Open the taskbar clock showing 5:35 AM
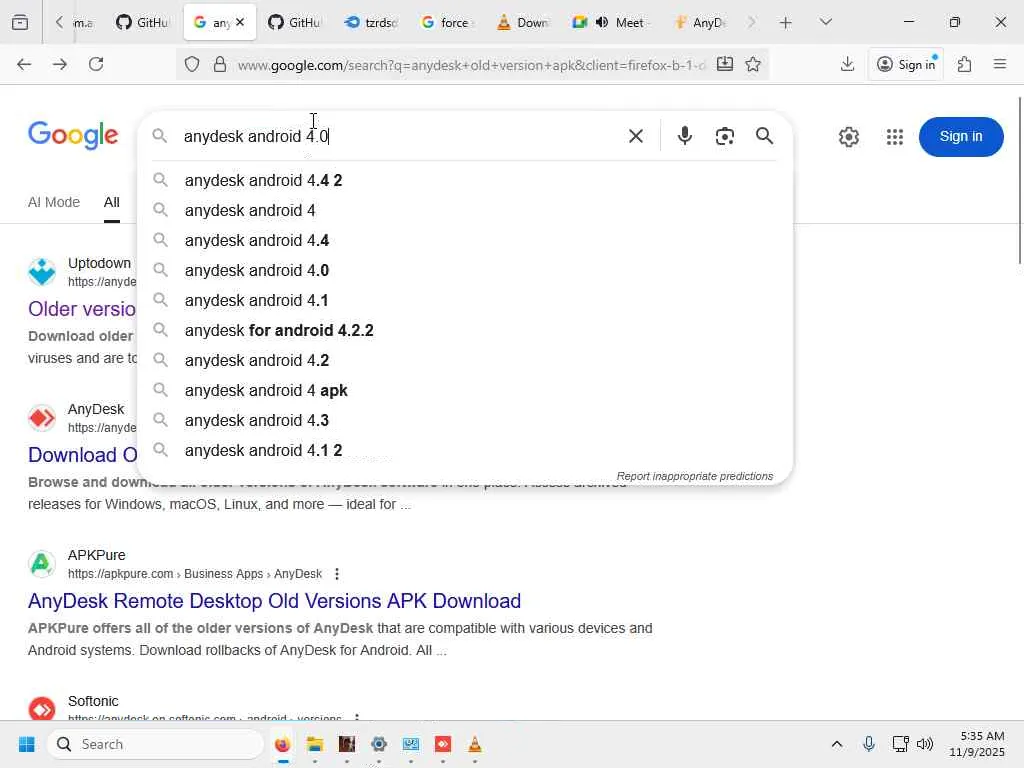 [x=978, y=744]
